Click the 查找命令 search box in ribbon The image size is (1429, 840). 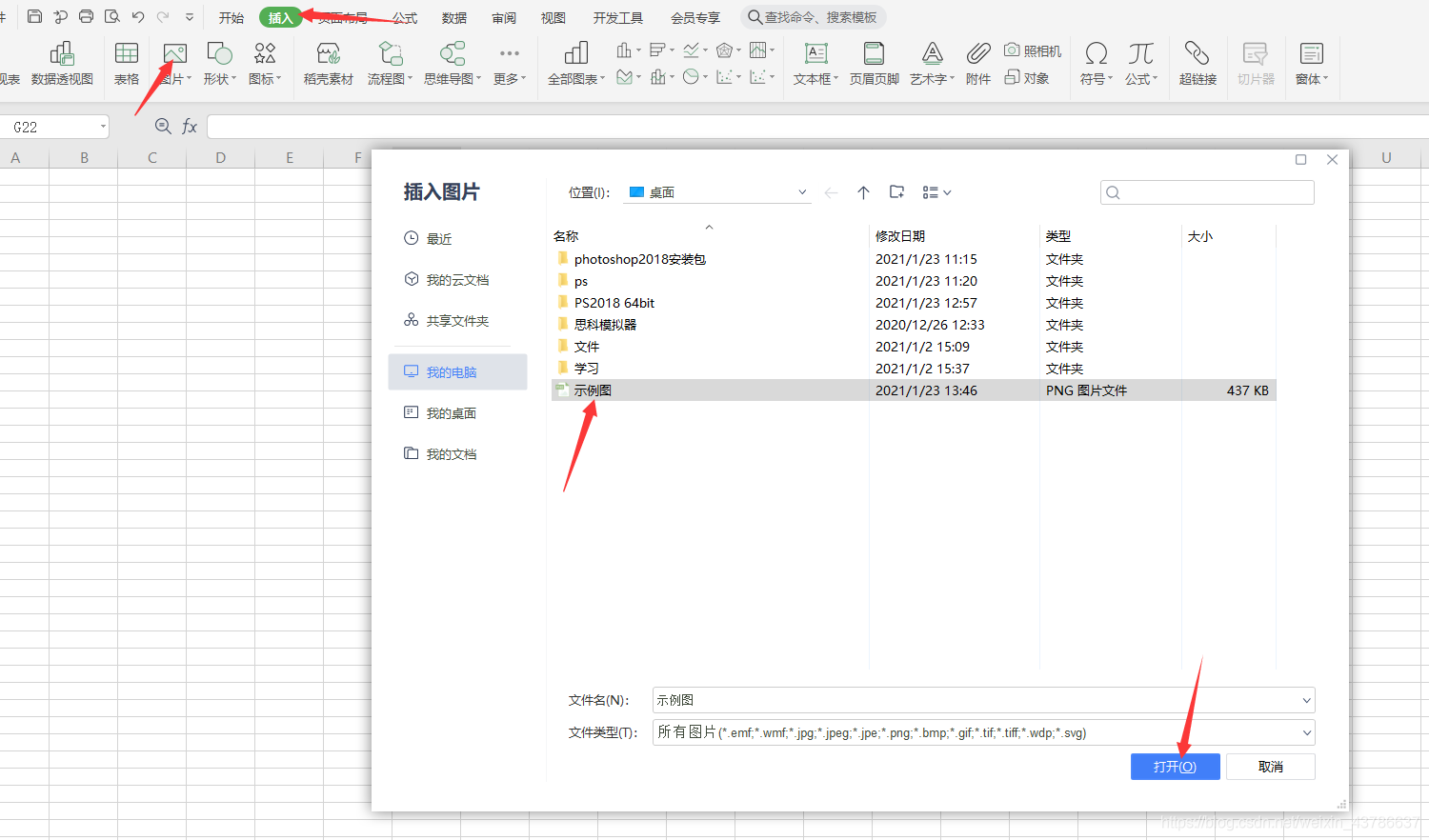pos(814,17)
